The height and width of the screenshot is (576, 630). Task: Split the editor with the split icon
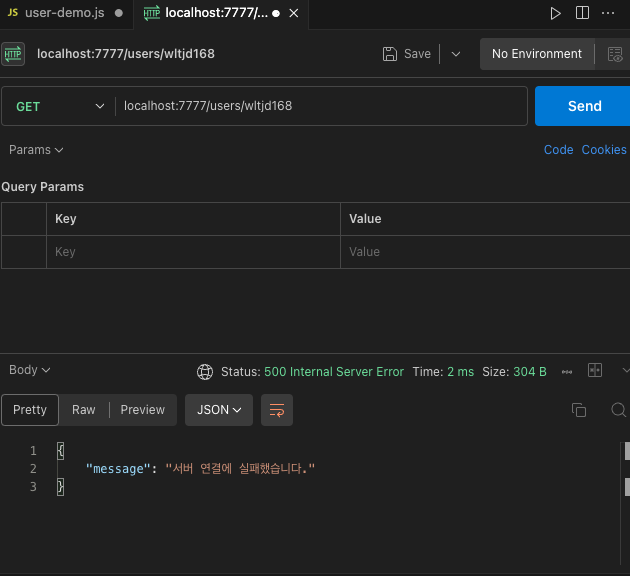click(x=582, y=13)
